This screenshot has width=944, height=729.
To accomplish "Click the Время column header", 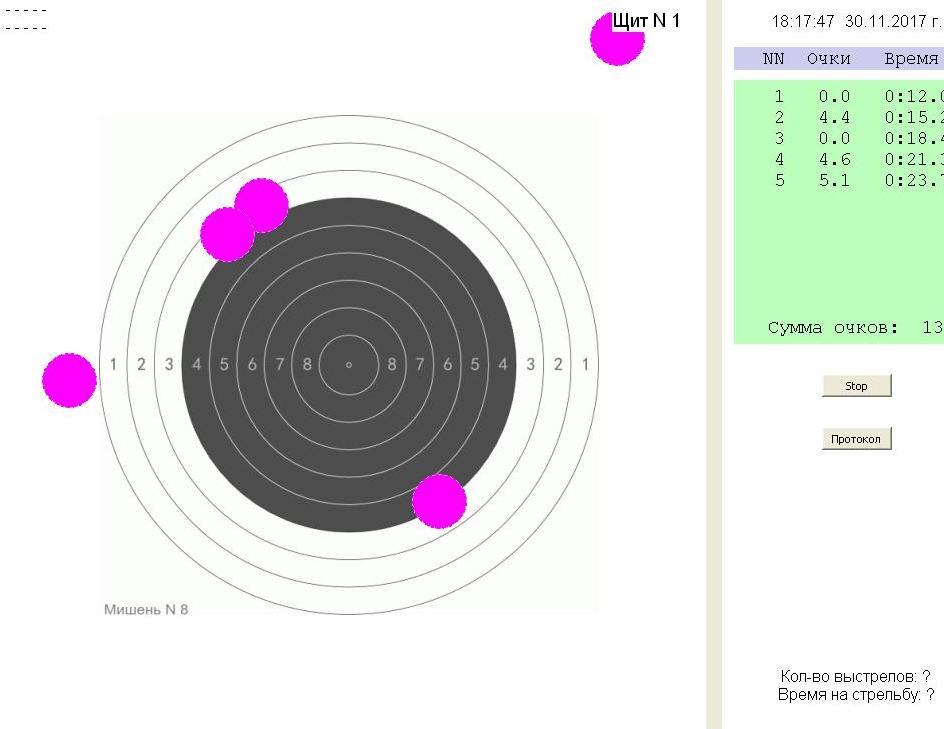I will [x=911, y=59].
